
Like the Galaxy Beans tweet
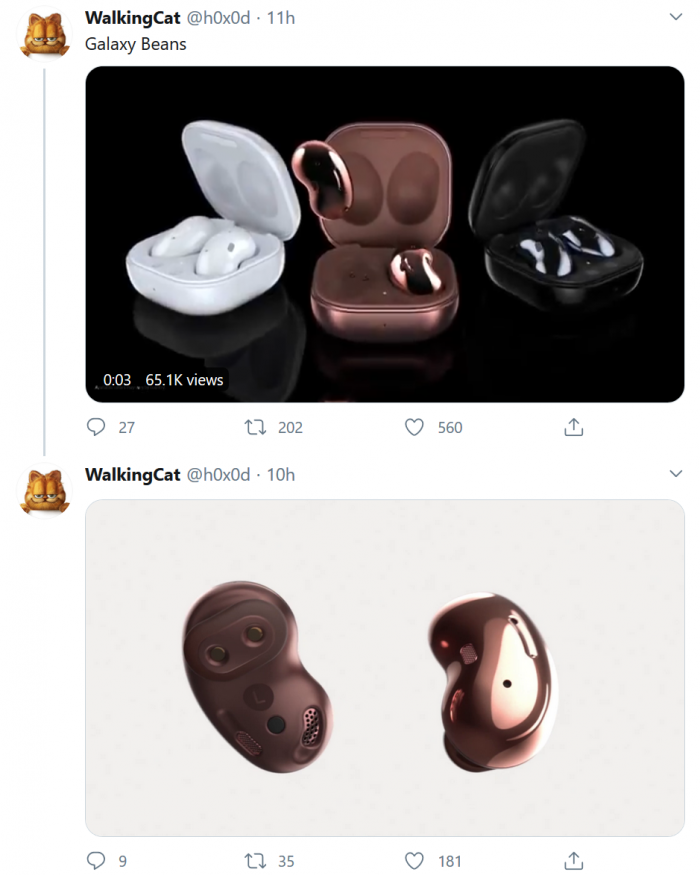[413, 427]
